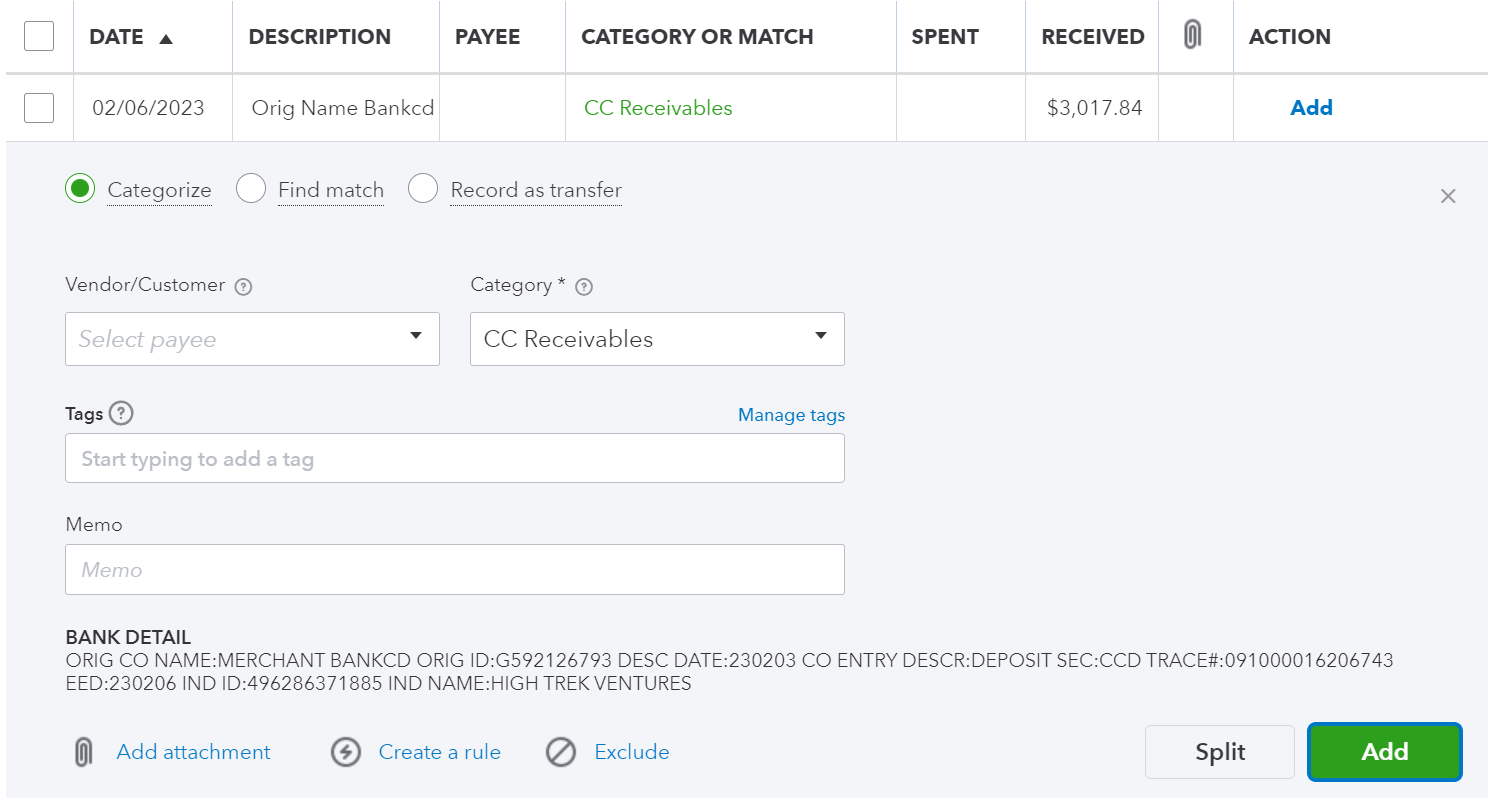Click the Manage tags link
Image resolution: width=1488 pixels, height=798 pixels.
[791, 414]
